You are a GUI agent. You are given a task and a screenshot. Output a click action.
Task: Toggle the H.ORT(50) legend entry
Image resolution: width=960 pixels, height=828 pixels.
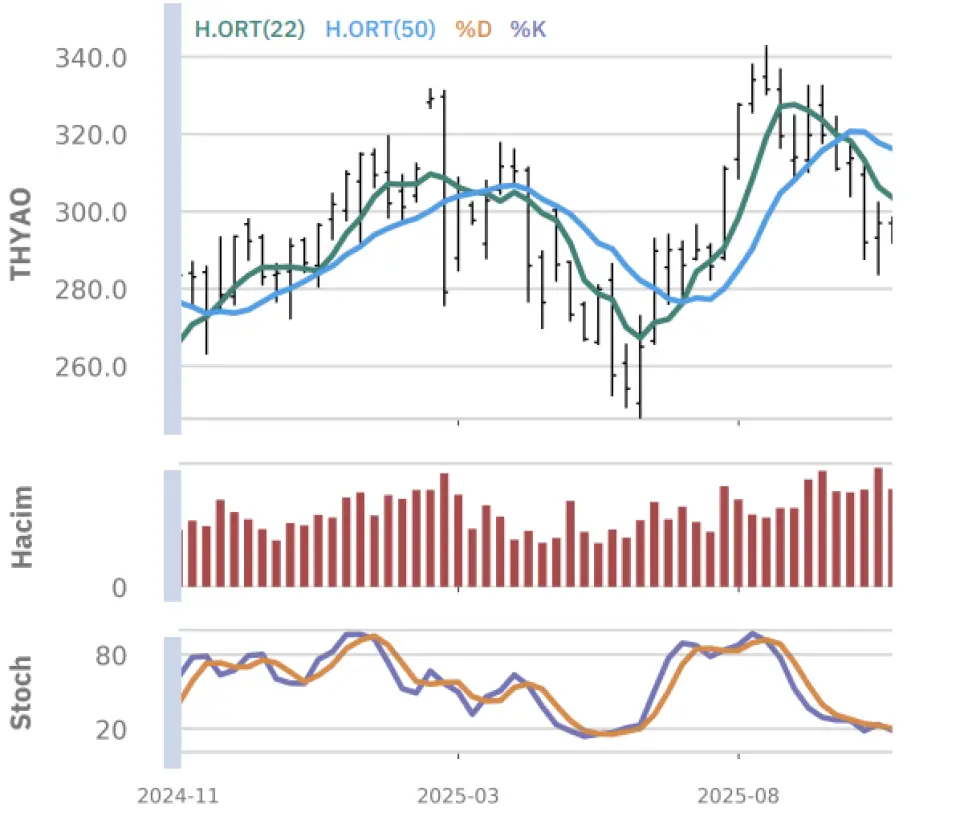pyautogui.click(x=380, y=29)
